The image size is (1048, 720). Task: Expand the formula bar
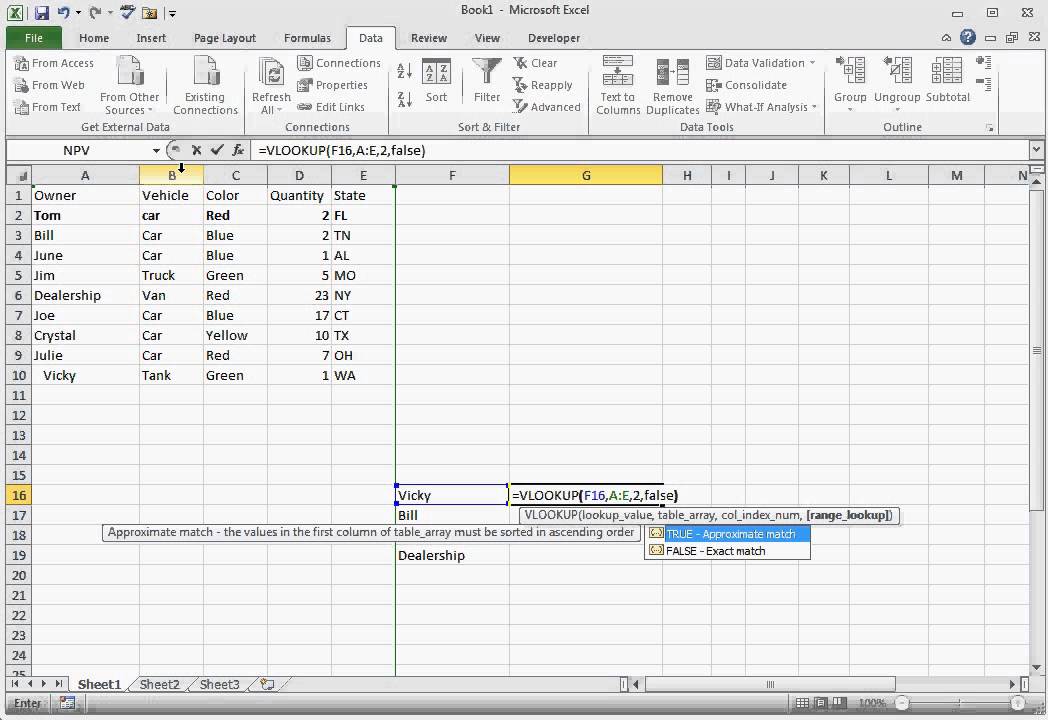1036,150
